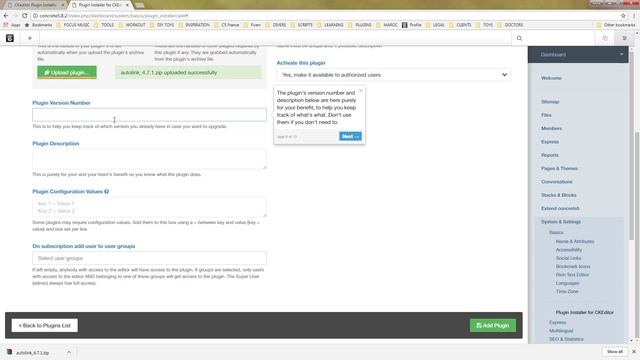Image resolution: width=640 pixels, height=360 pixels.
Task: Open the Apps shortcut in bookmarks bar
Action: tap(11, 25)
